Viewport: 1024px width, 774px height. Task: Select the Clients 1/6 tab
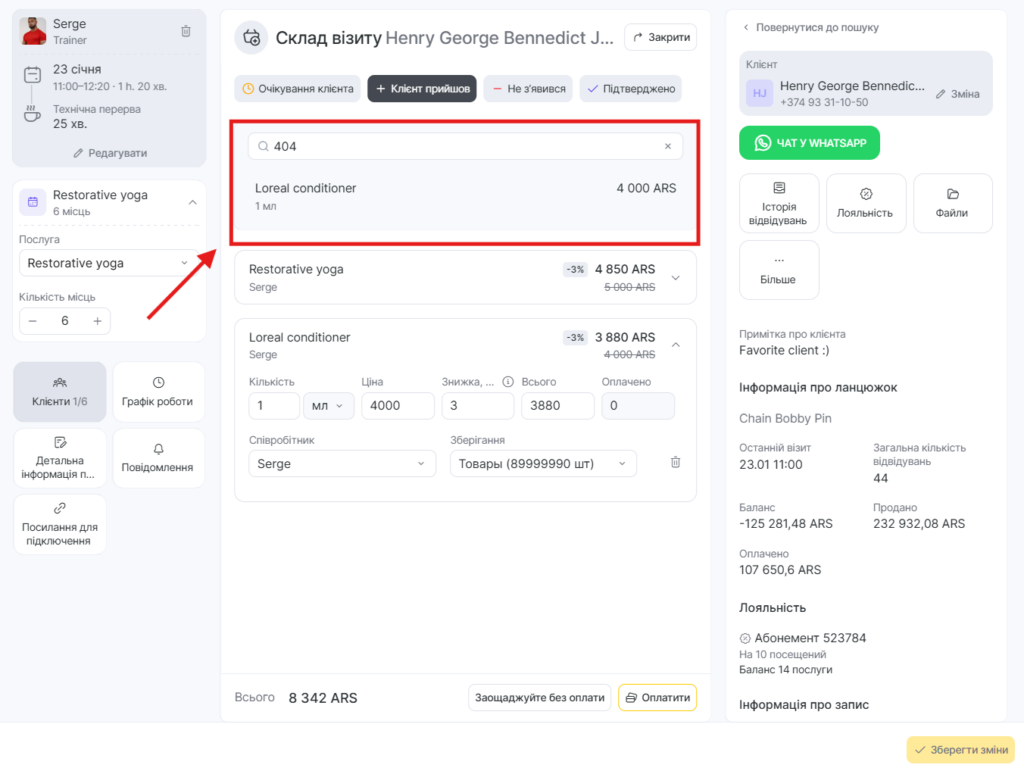[60, 391]
